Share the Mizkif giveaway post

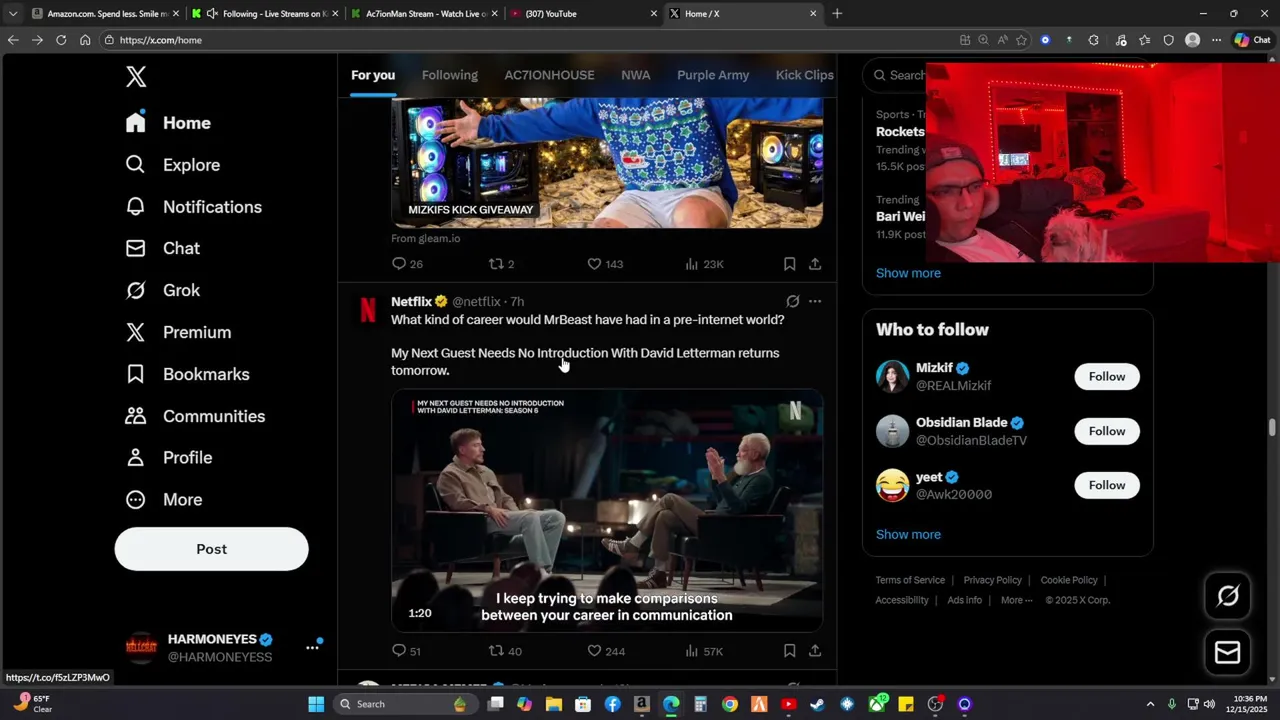point(815,264)
